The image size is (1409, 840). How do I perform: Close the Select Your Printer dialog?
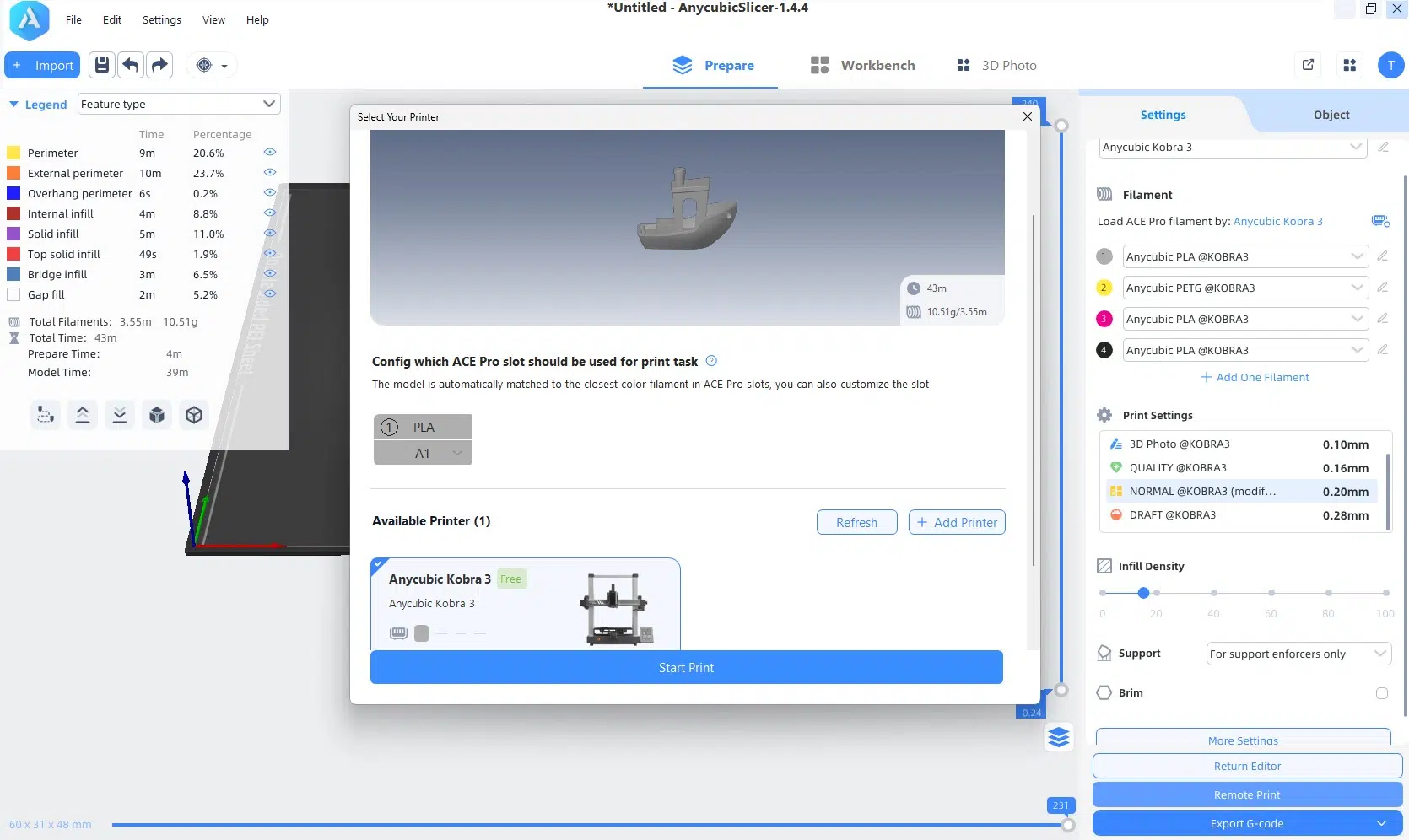[x=1028, y=116]
